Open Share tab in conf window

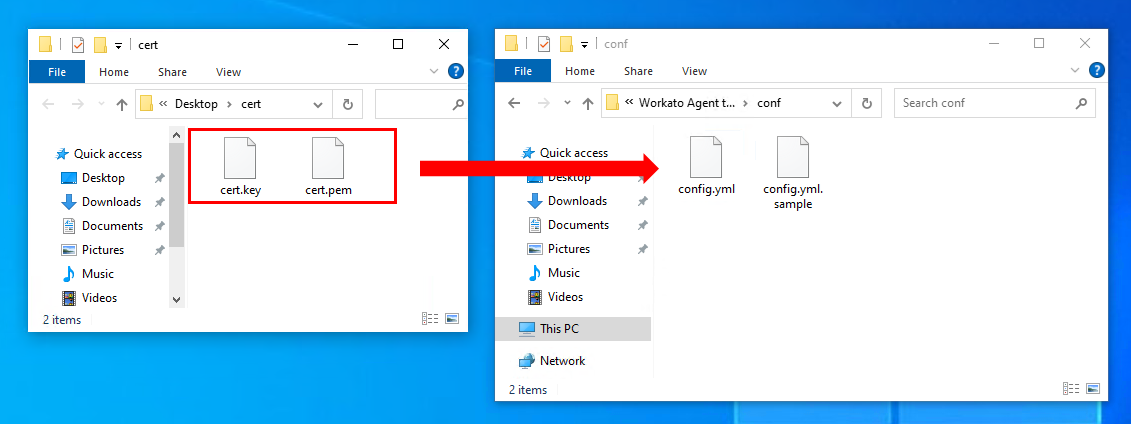click(x=638, y=71)
